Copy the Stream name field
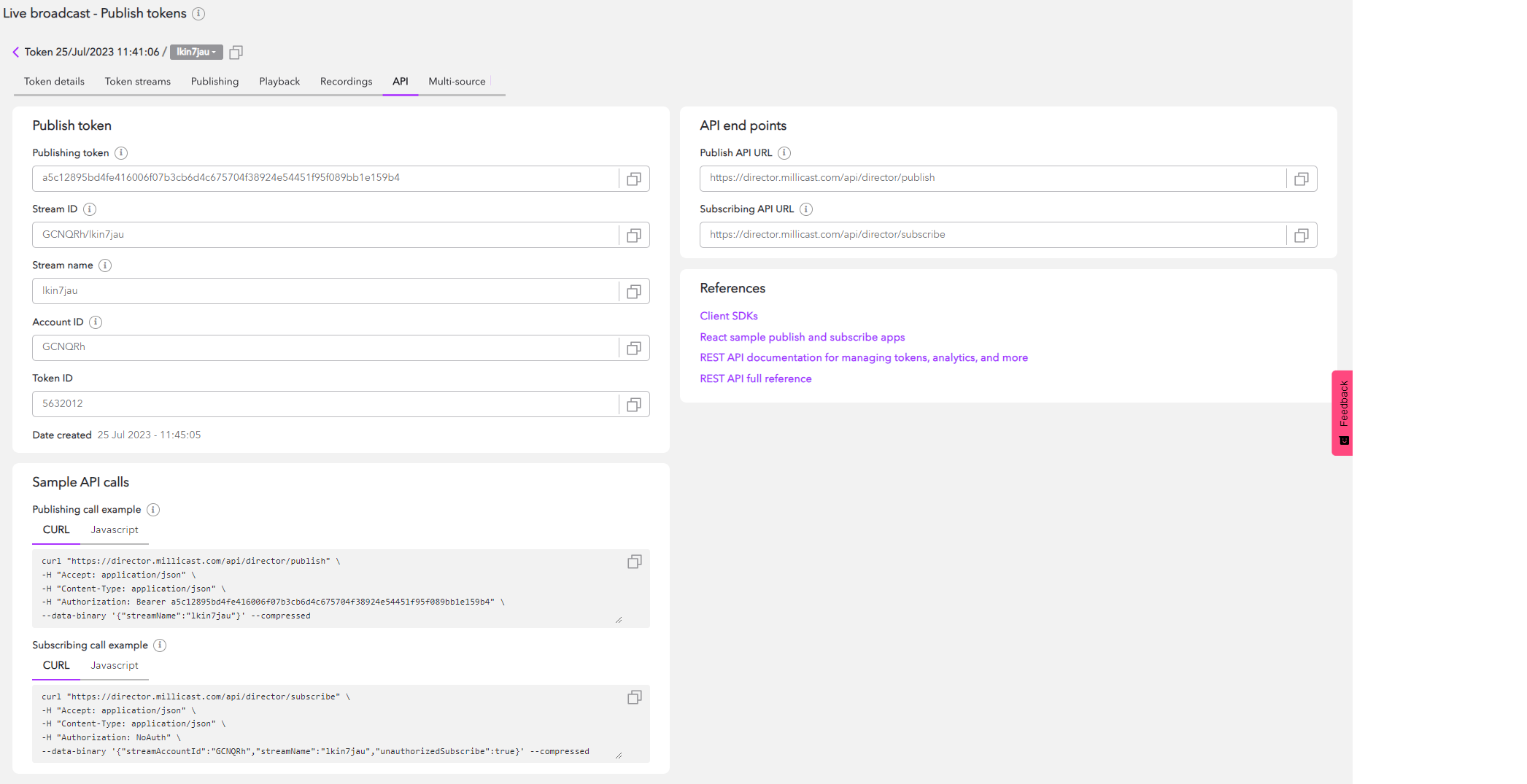 point(633,291)
